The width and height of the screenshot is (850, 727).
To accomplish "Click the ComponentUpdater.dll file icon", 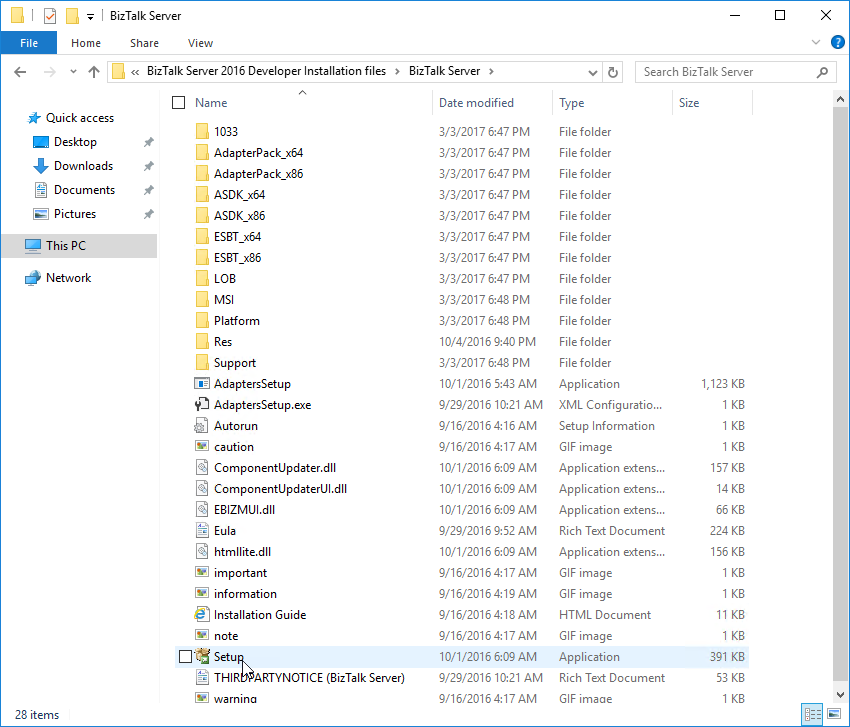I will click(x=202, y=467).
